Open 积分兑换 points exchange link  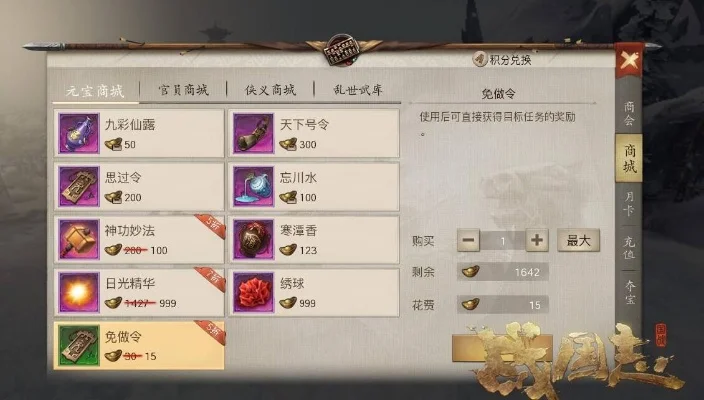(503, 59)
